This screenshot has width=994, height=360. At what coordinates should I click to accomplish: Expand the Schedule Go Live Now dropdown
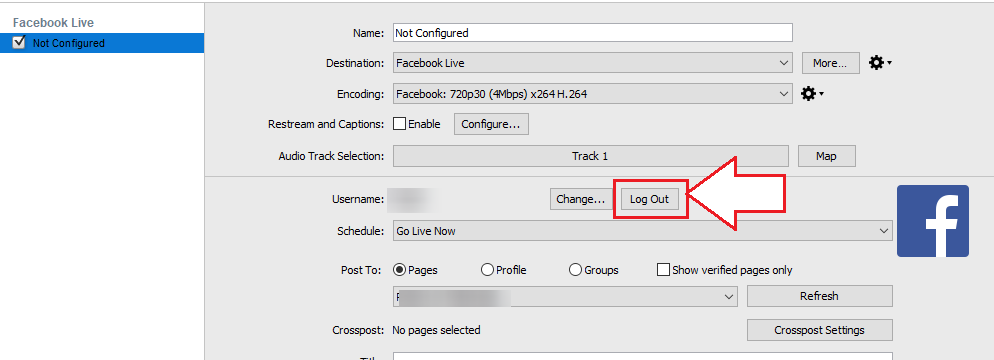(x=642, y=231)
